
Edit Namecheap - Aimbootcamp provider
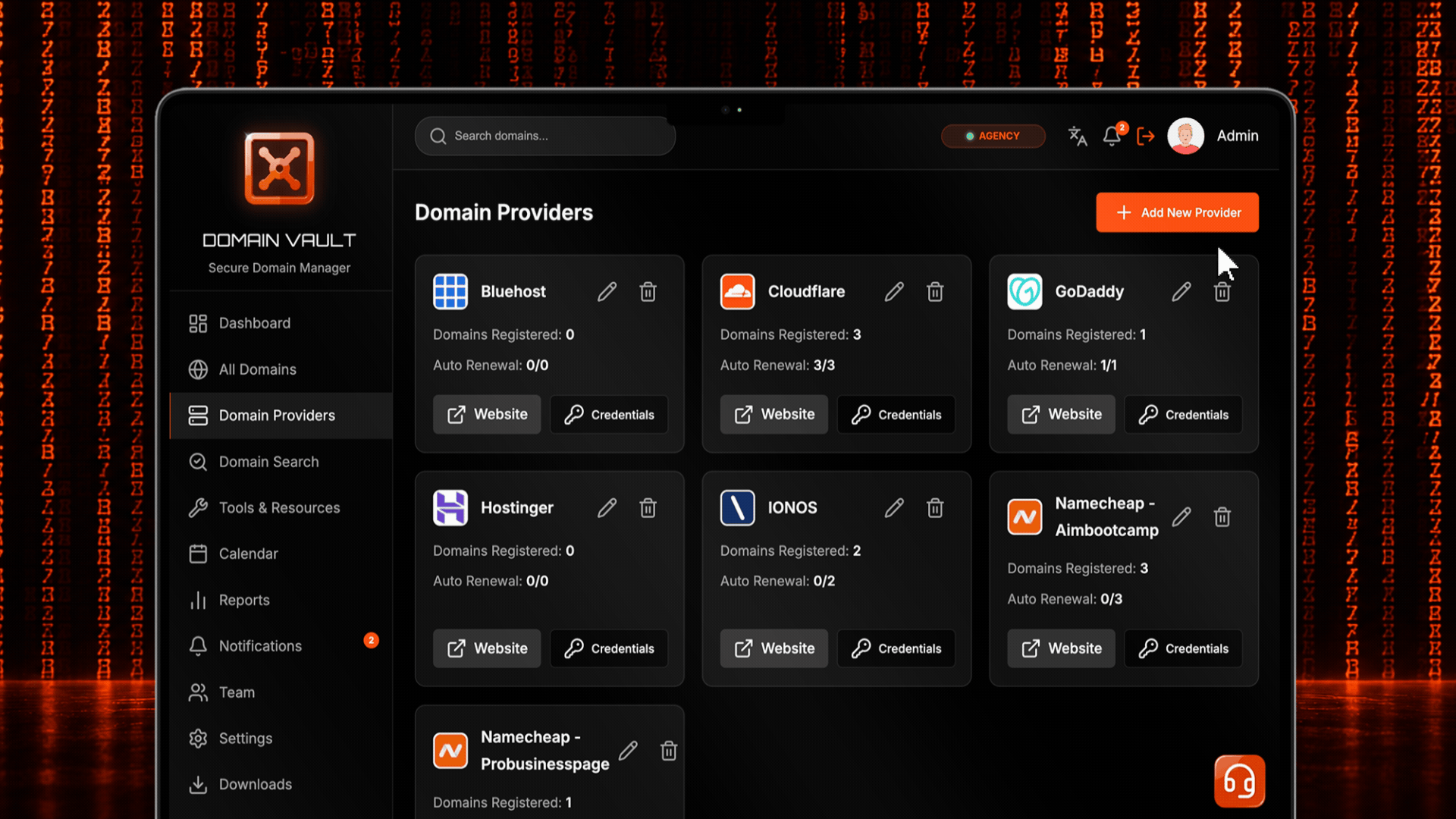[1181, 517]
